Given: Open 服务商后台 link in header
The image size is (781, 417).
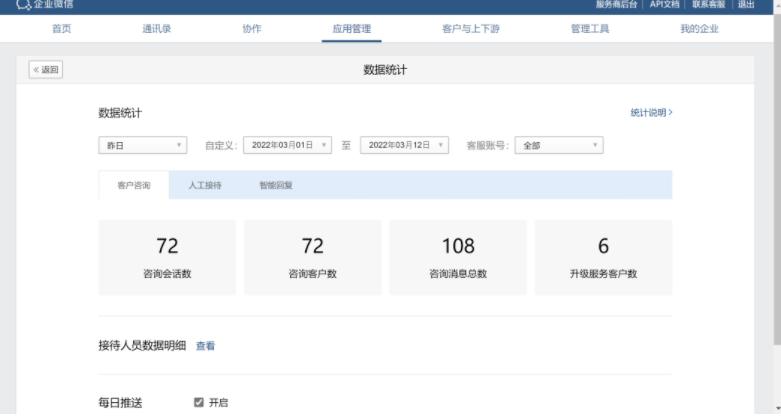Looking at the screenshot, I should 616,4.
